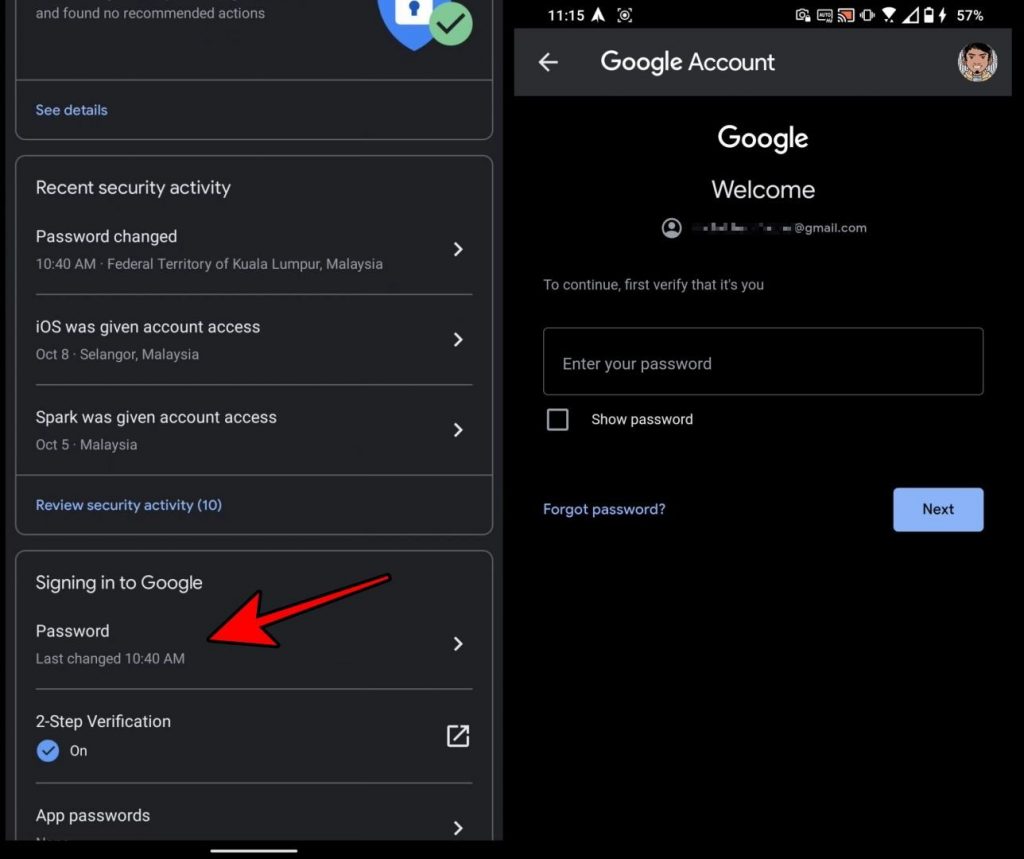The width and height of the screenshot is (1024, 859).
Task: Click the See details link
Action: [x=71, y=110]
